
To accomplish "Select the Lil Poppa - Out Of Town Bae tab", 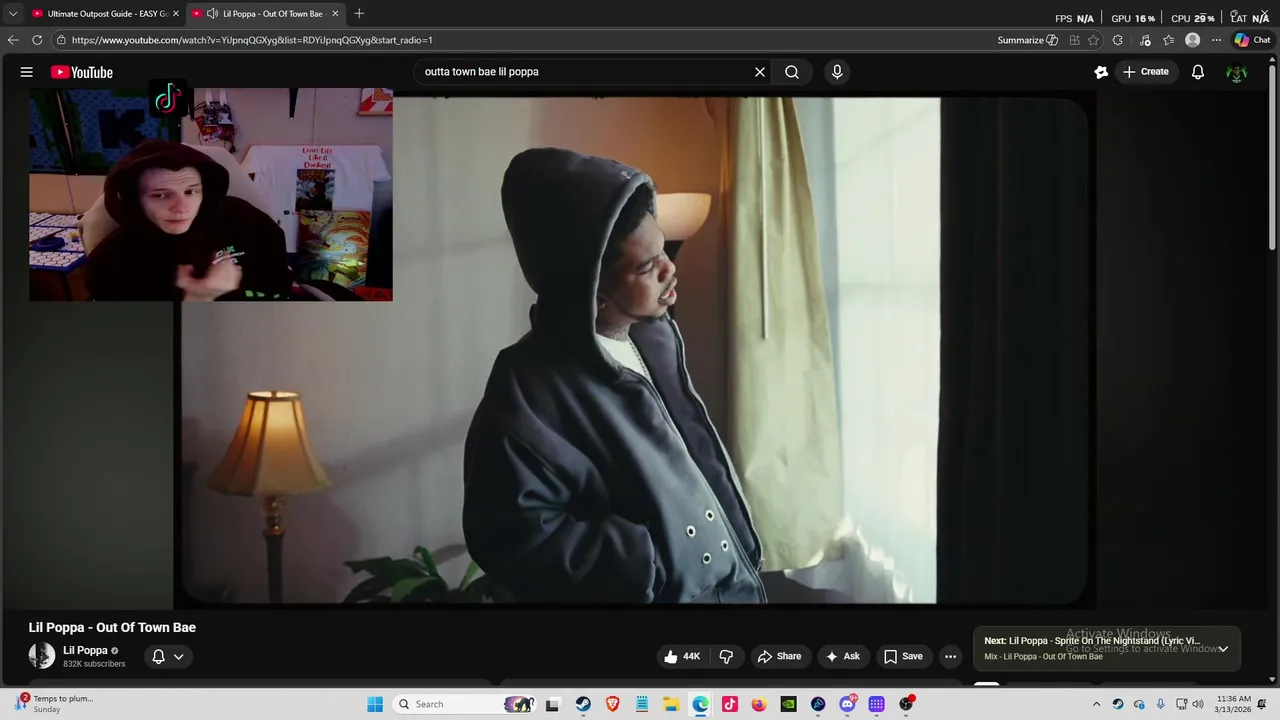I will tap(265, 14).
